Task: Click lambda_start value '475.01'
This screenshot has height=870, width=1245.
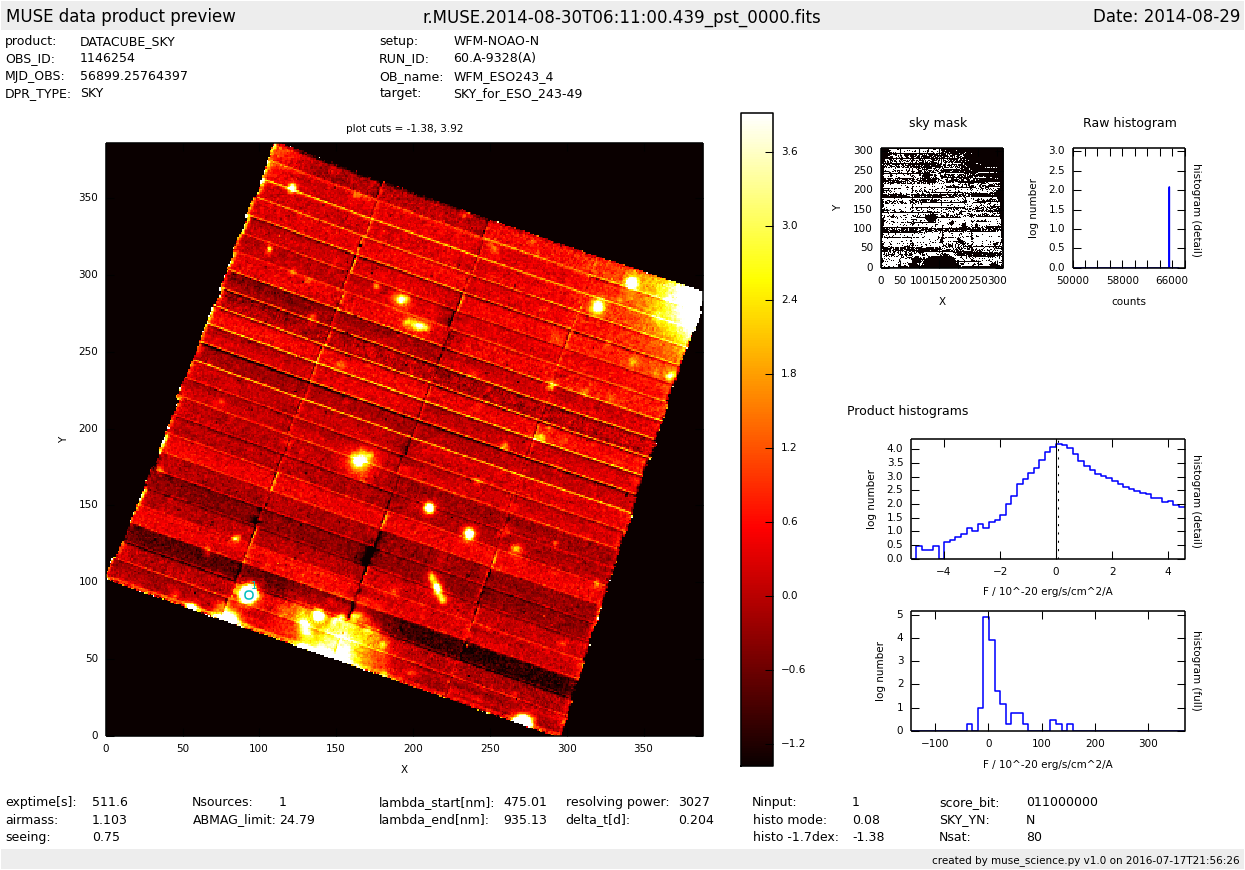Action: click(525, 802)
